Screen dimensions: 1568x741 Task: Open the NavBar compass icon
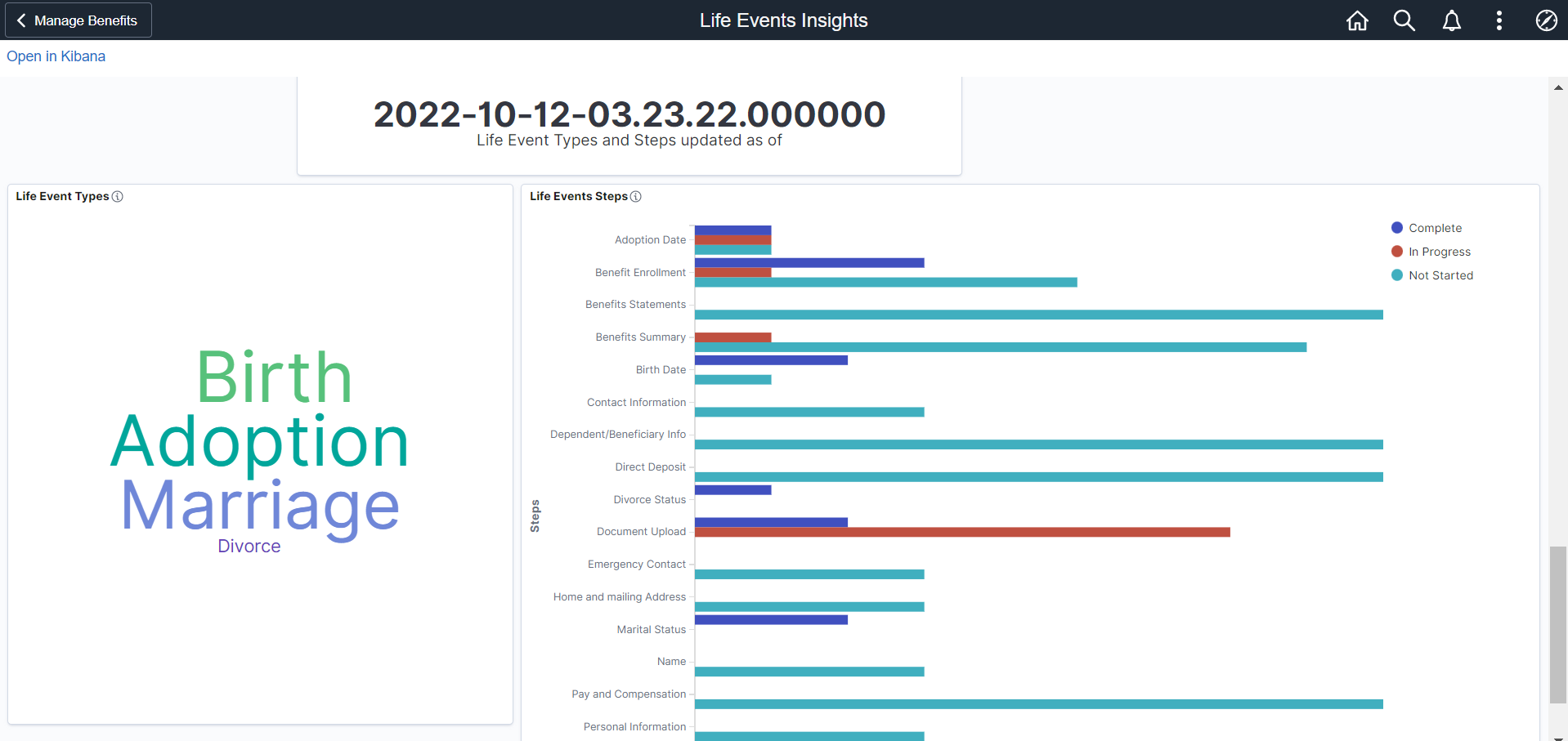(1546, 20)
